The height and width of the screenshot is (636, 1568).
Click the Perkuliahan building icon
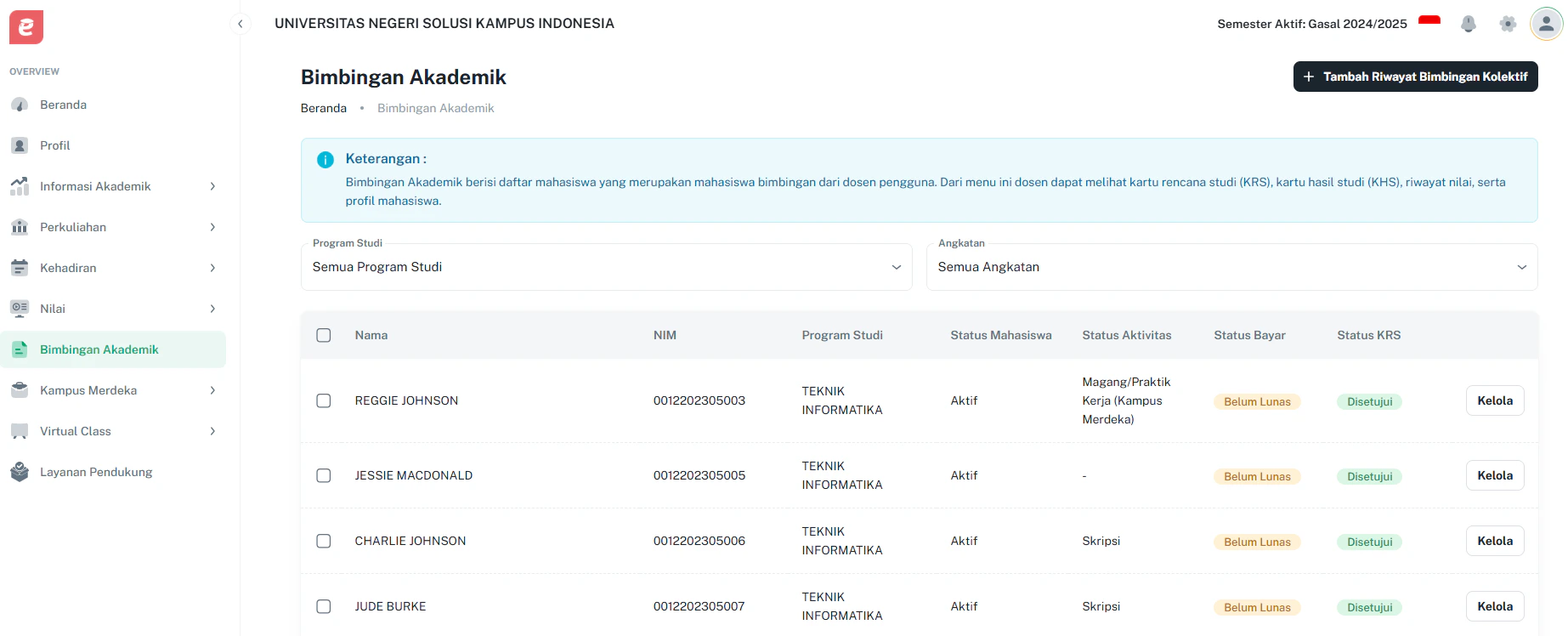pos(20,227)
